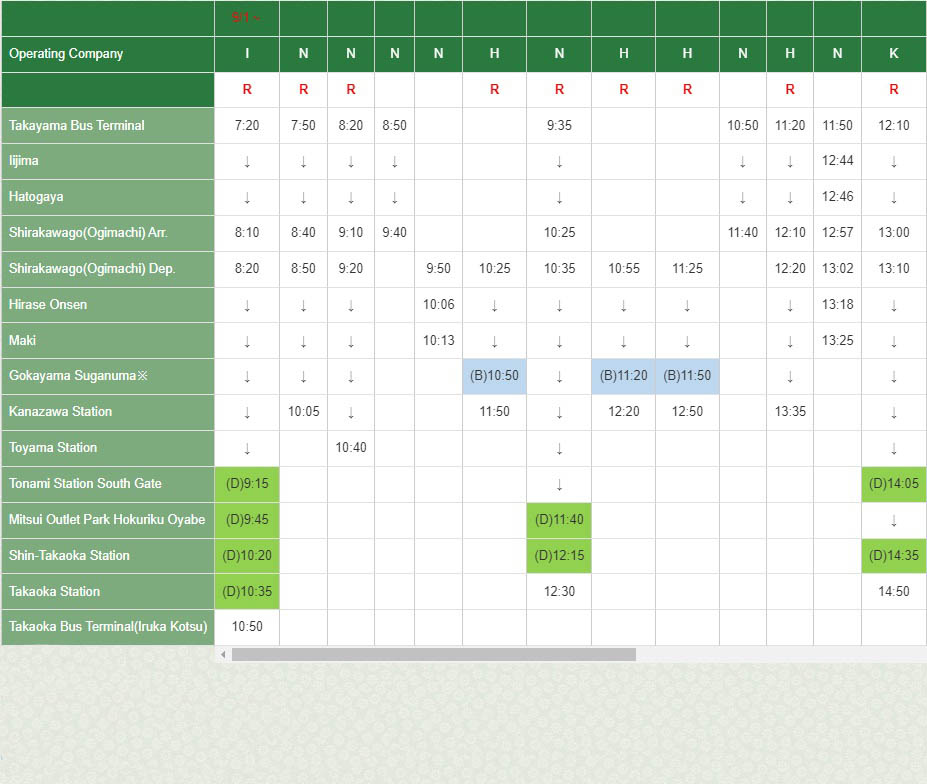Select the Operating Company header cell

click(107, 54)
